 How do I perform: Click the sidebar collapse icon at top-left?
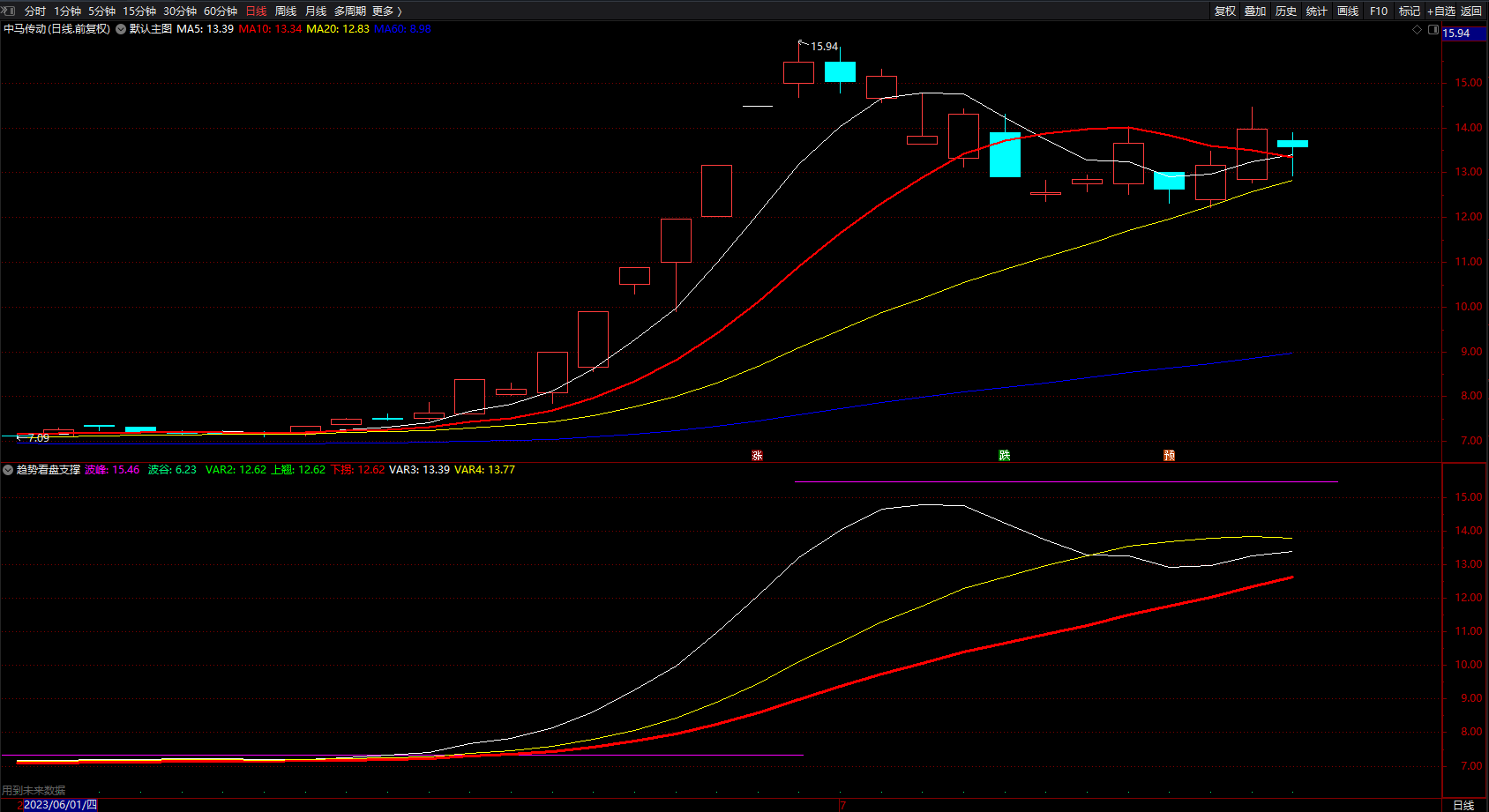point(9,11)
